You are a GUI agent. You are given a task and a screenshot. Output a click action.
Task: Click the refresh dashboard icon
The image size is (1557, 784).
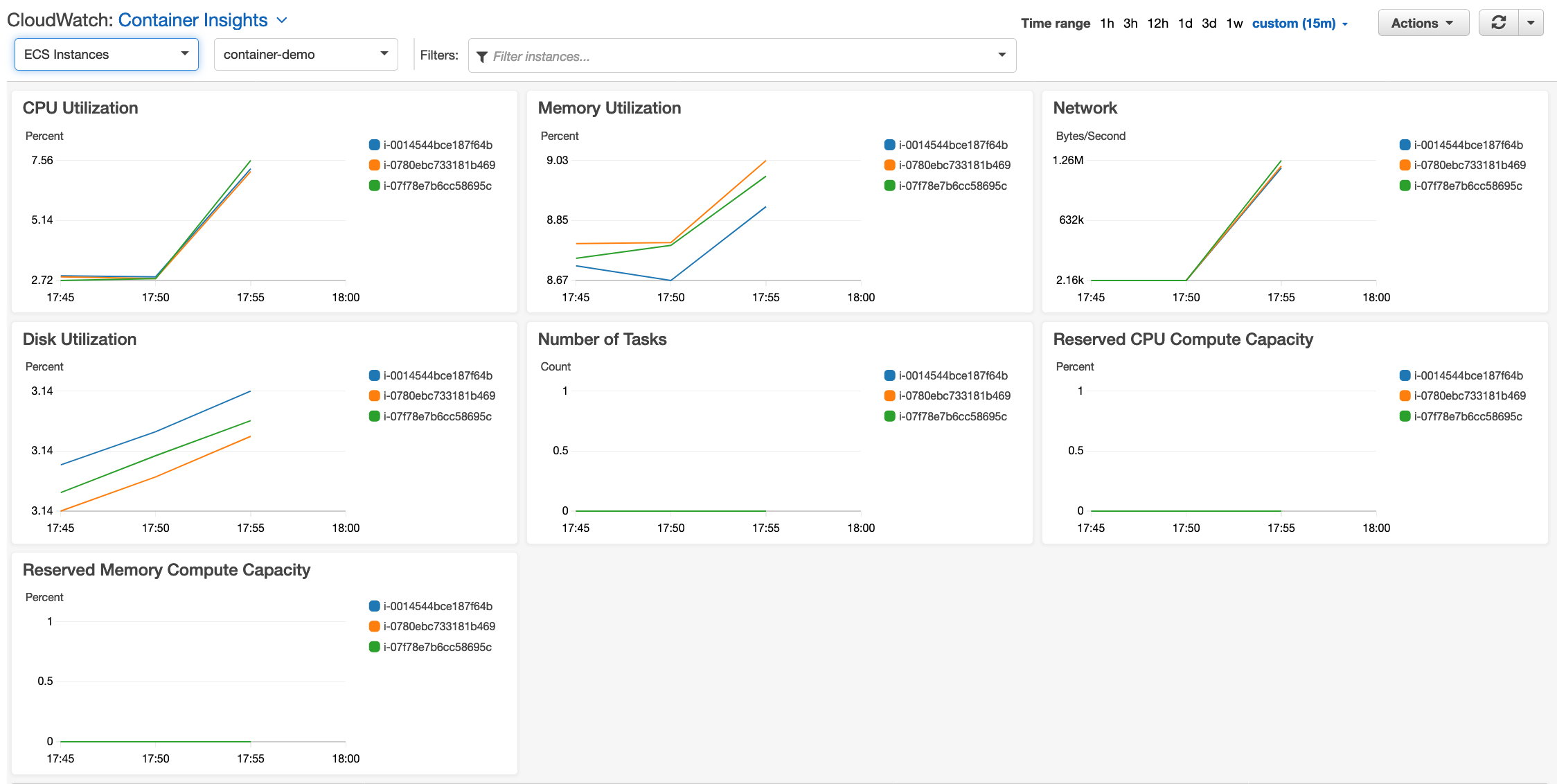coord(1498,23)
